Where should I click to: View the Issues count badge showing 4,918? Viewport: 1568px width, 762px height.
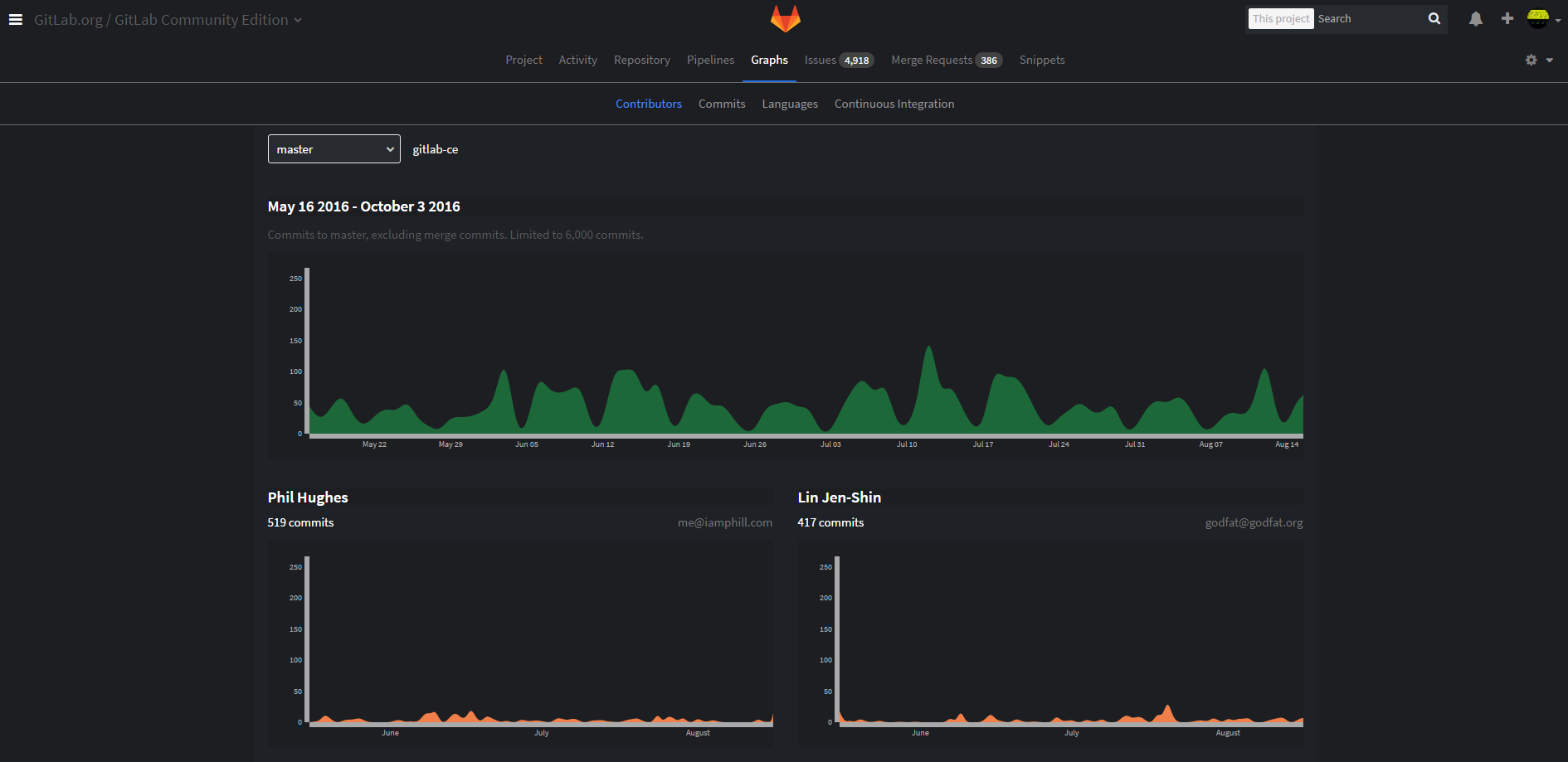[x=856, y=60]
